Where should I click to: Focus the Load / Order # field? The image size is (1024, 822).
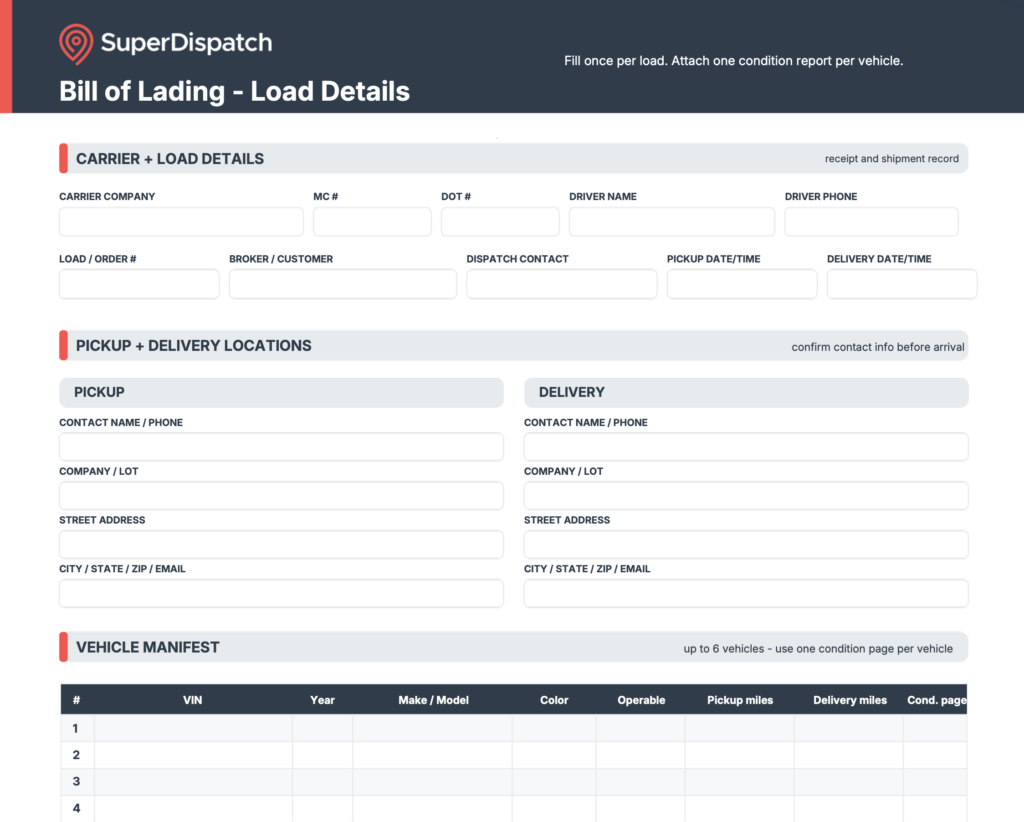click(x=139, y=284)
